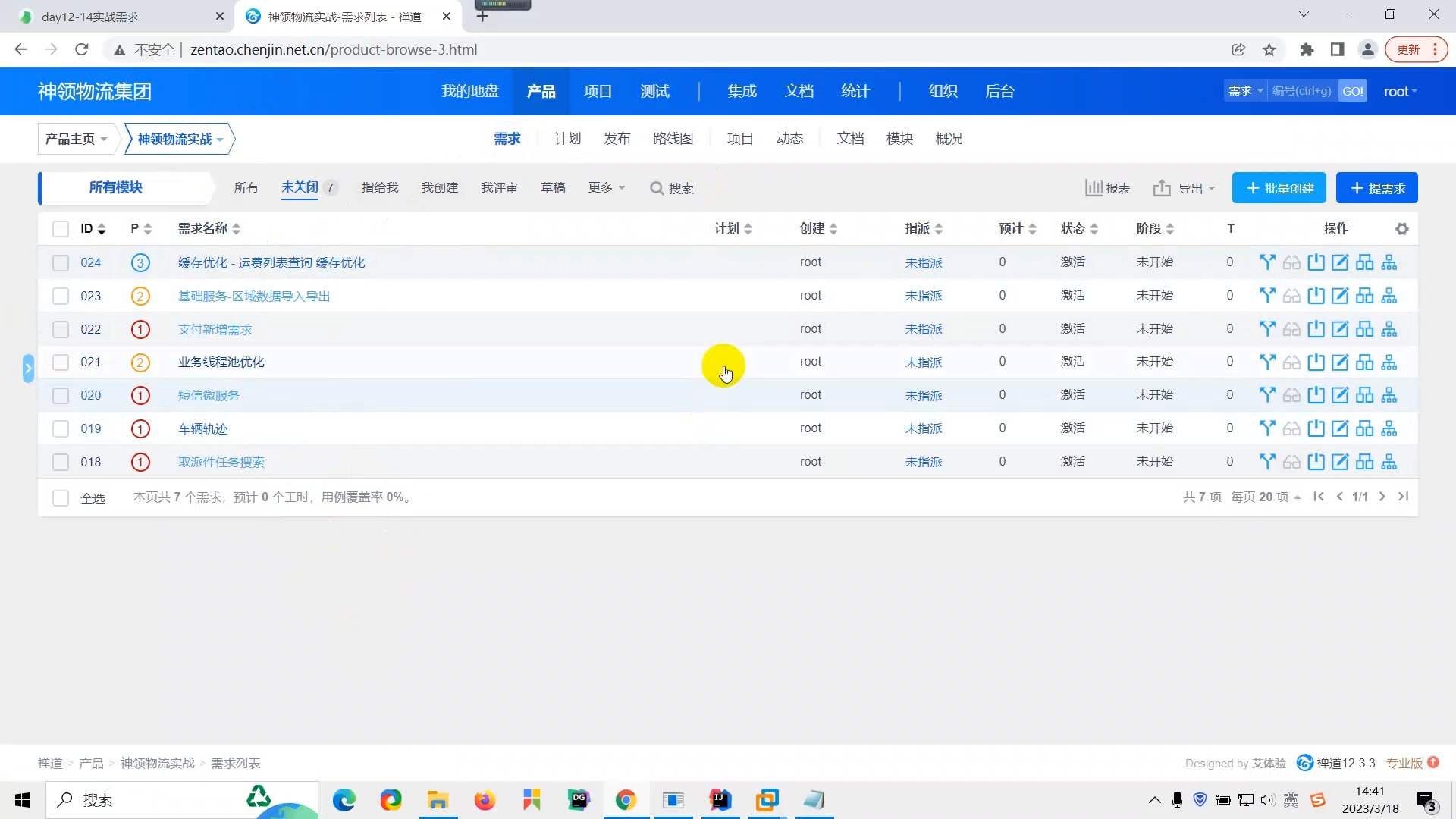Click the close (power) icon for requirement 022
This screenshot has height=819, width=1456.
[1316, 329]
